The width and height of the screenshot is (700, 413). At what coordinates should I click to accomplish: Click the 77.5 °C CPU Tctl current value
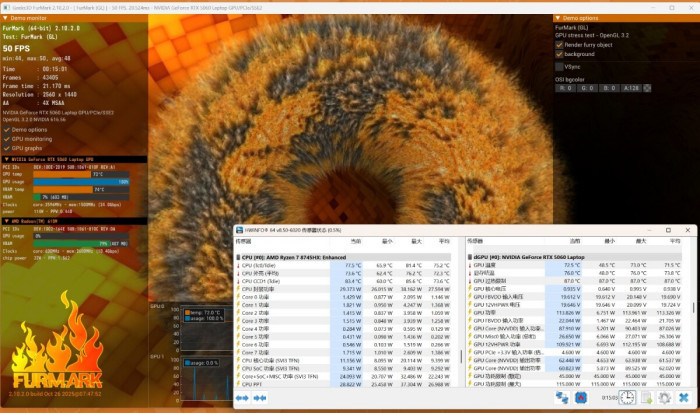point(353,266)
